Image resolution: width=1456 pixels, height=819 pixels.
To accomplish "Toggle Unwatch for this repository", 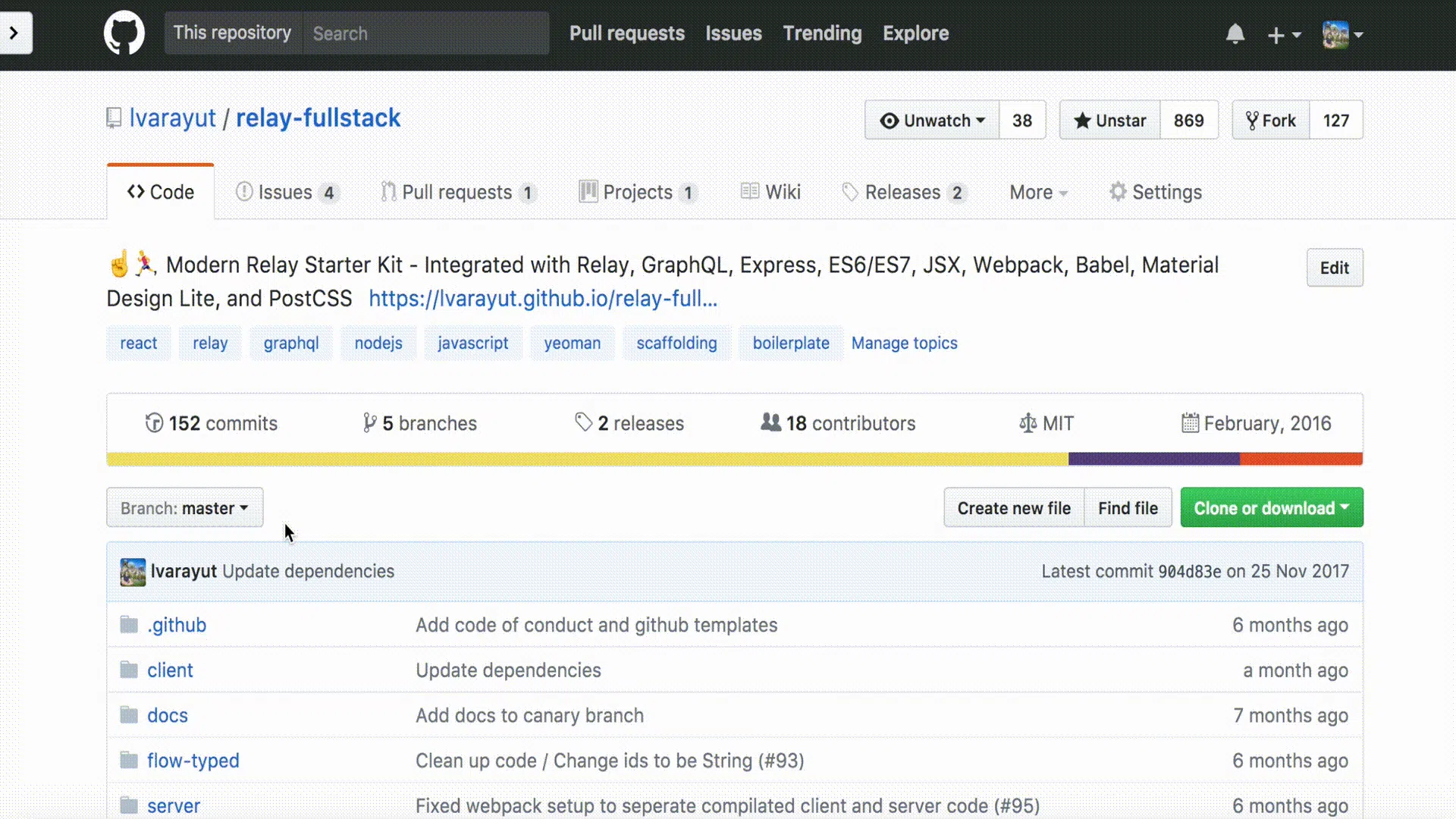I will point(932,120).
